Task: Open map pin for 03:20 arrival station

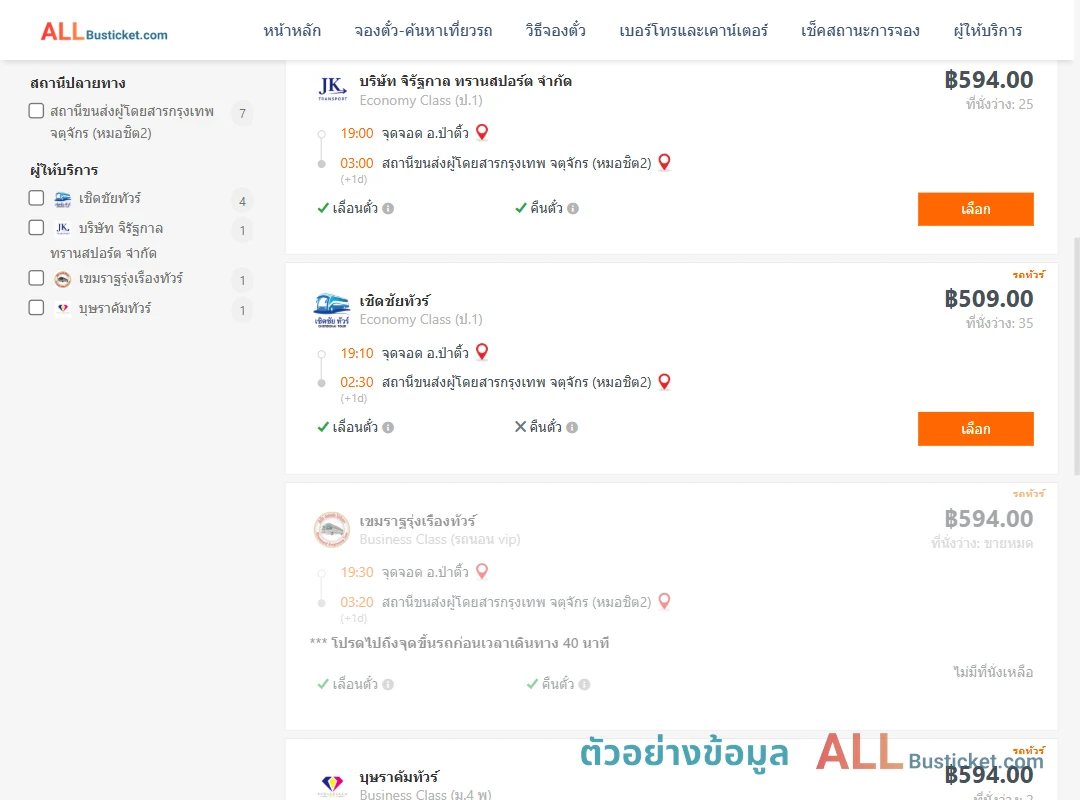Action: [664, 601]
